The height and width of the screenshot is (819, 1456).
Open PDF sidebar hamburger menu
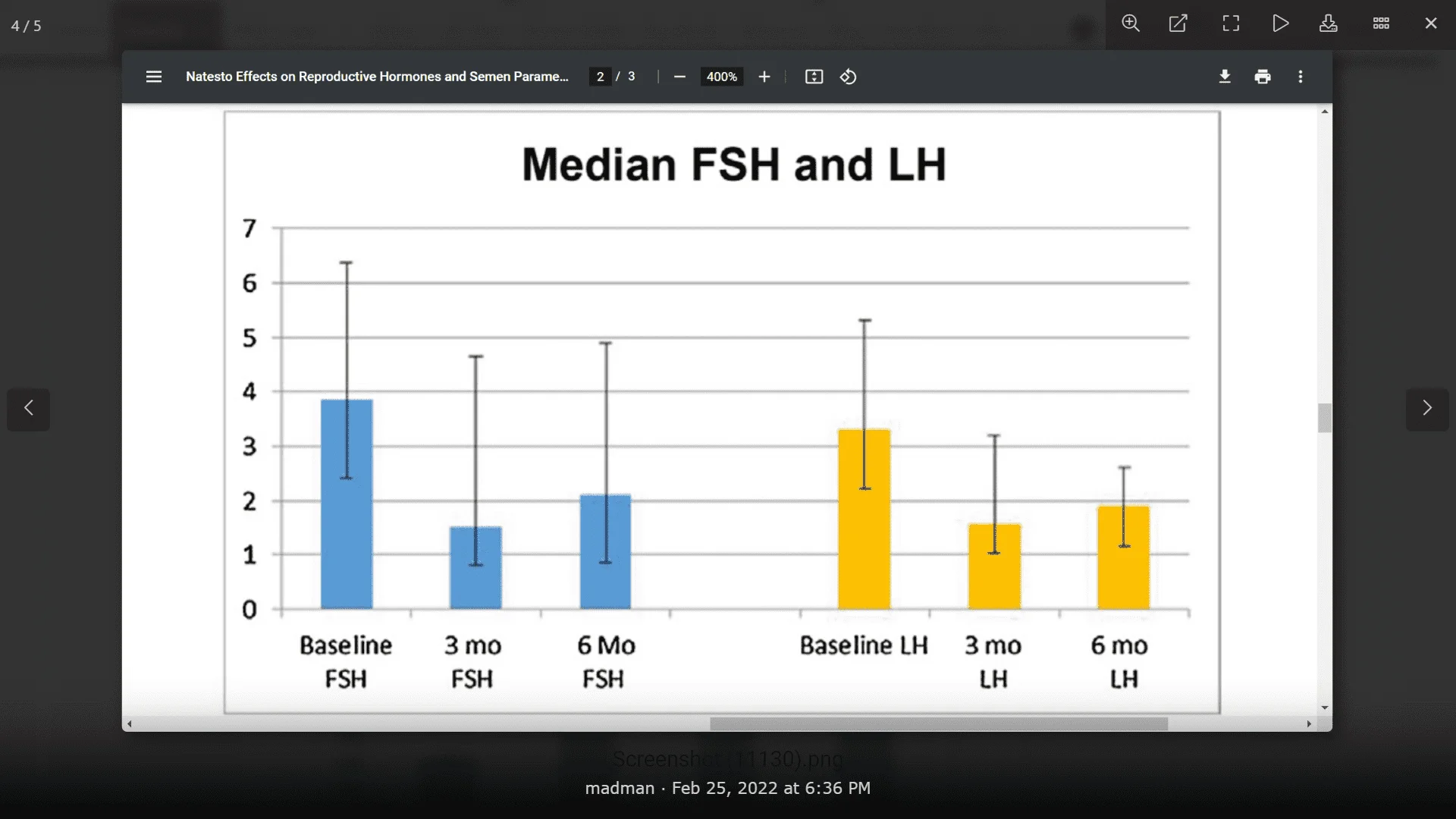click(x=154, y=77)
